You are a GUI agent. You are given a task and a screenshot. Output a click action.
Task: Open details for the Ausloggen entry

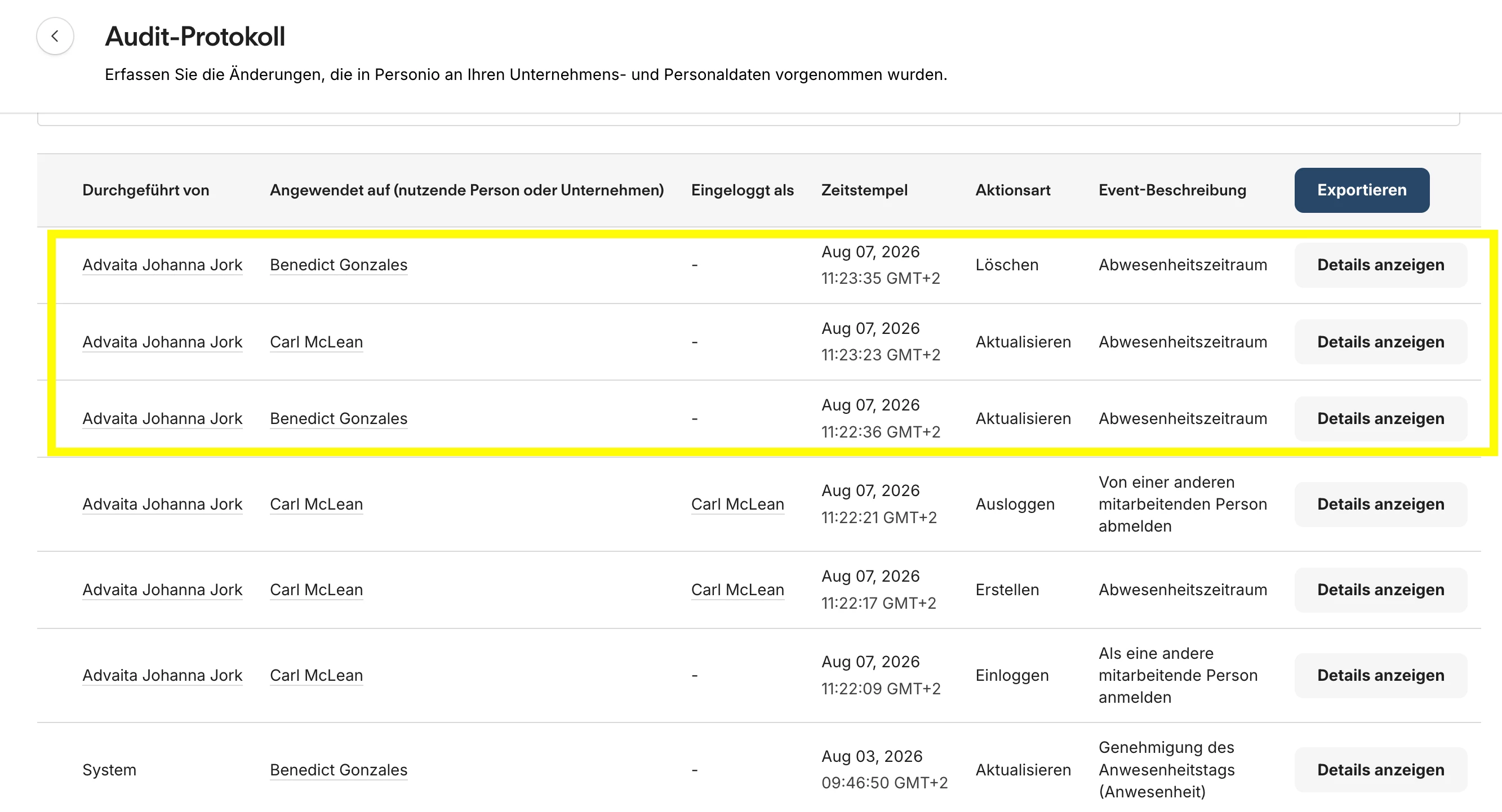coord(1380,504)
